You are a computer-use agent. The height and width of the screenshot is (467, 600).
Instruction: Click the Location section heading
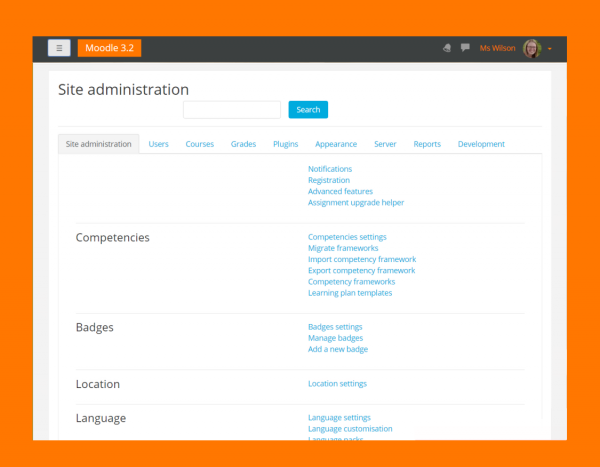pyautogui.click(x=98, y=384)
